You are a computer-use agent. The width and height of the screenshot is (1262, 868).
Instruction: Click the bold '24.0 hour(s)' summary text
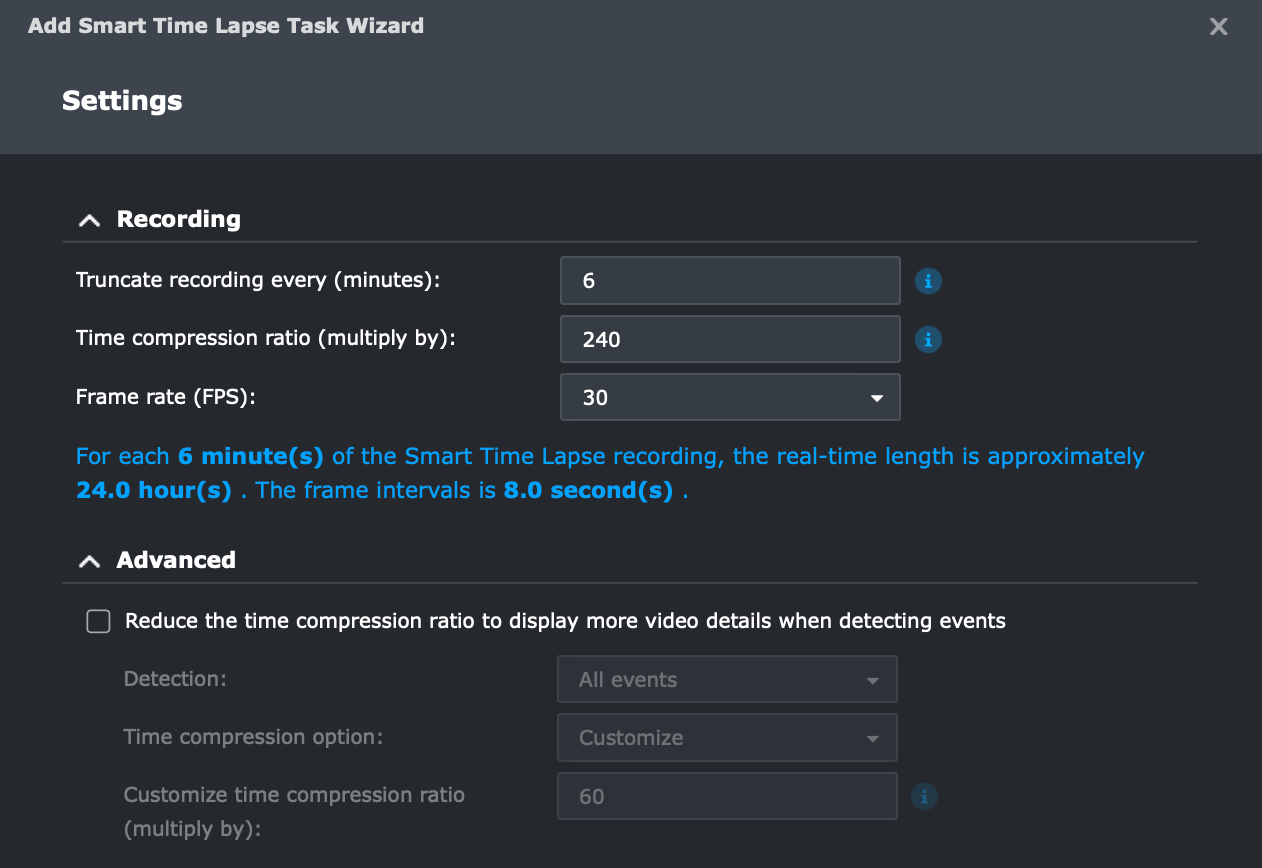154,491
